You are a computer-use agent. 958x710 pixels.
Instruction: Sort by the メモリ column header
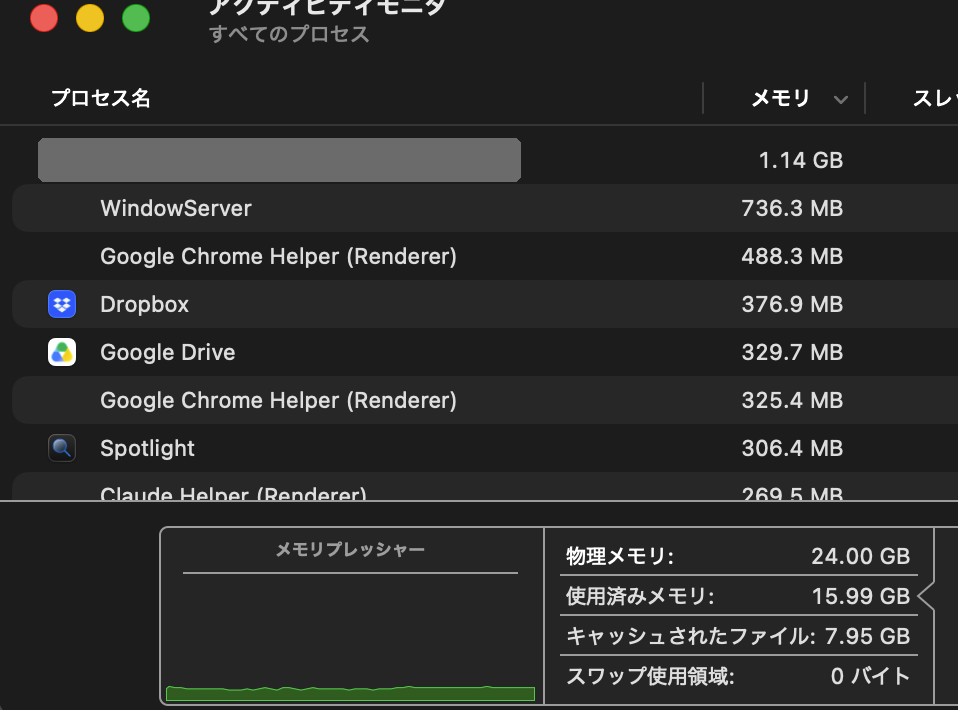pyautogui.click(x=780, y=98)
